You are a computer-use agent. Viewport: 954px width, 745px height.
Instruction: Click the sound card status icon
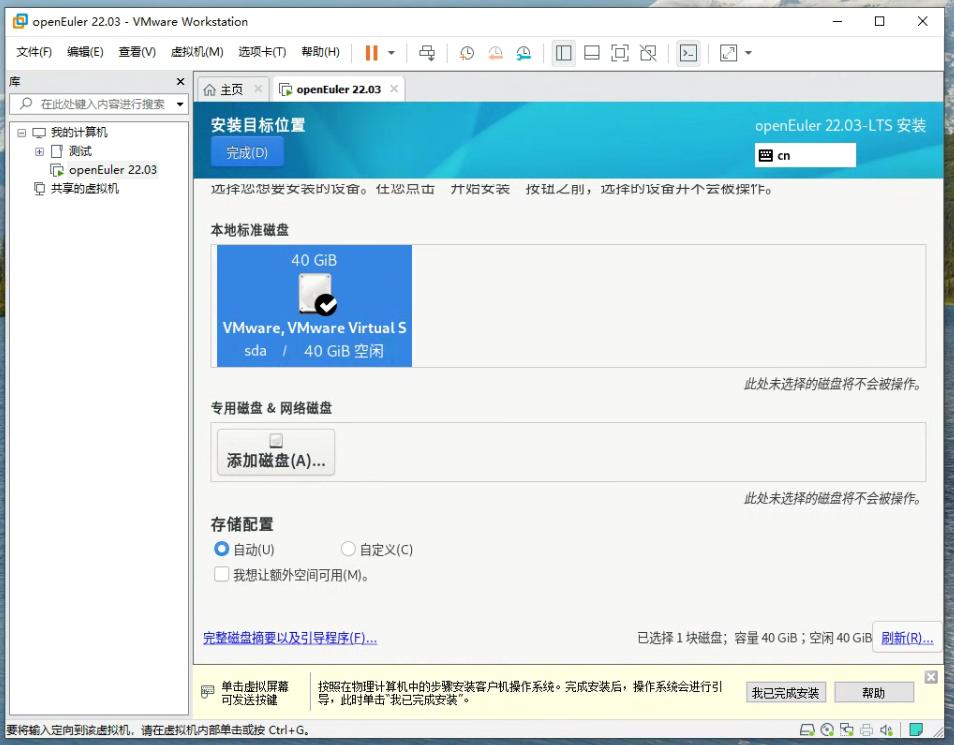tap(886, 730)
